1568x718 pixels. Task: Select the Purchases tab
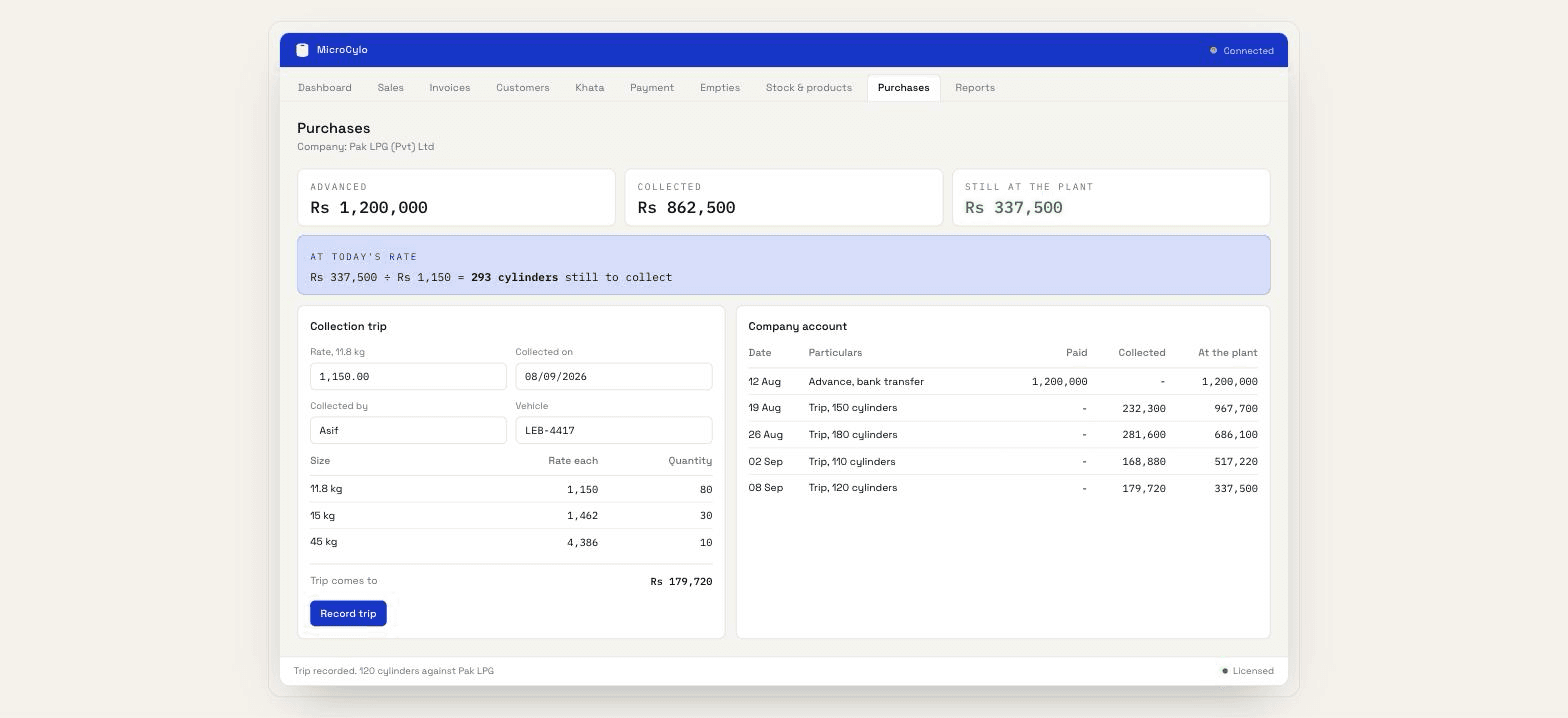(x=904, y=88)
